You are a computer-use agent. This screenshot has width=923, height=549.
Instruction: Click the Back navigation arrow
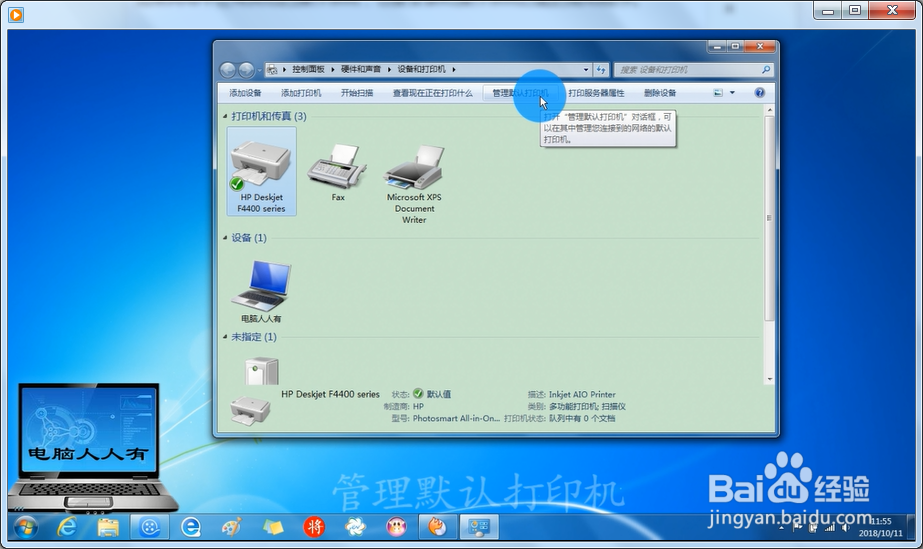pyautogui.click(x=228, y=70)
